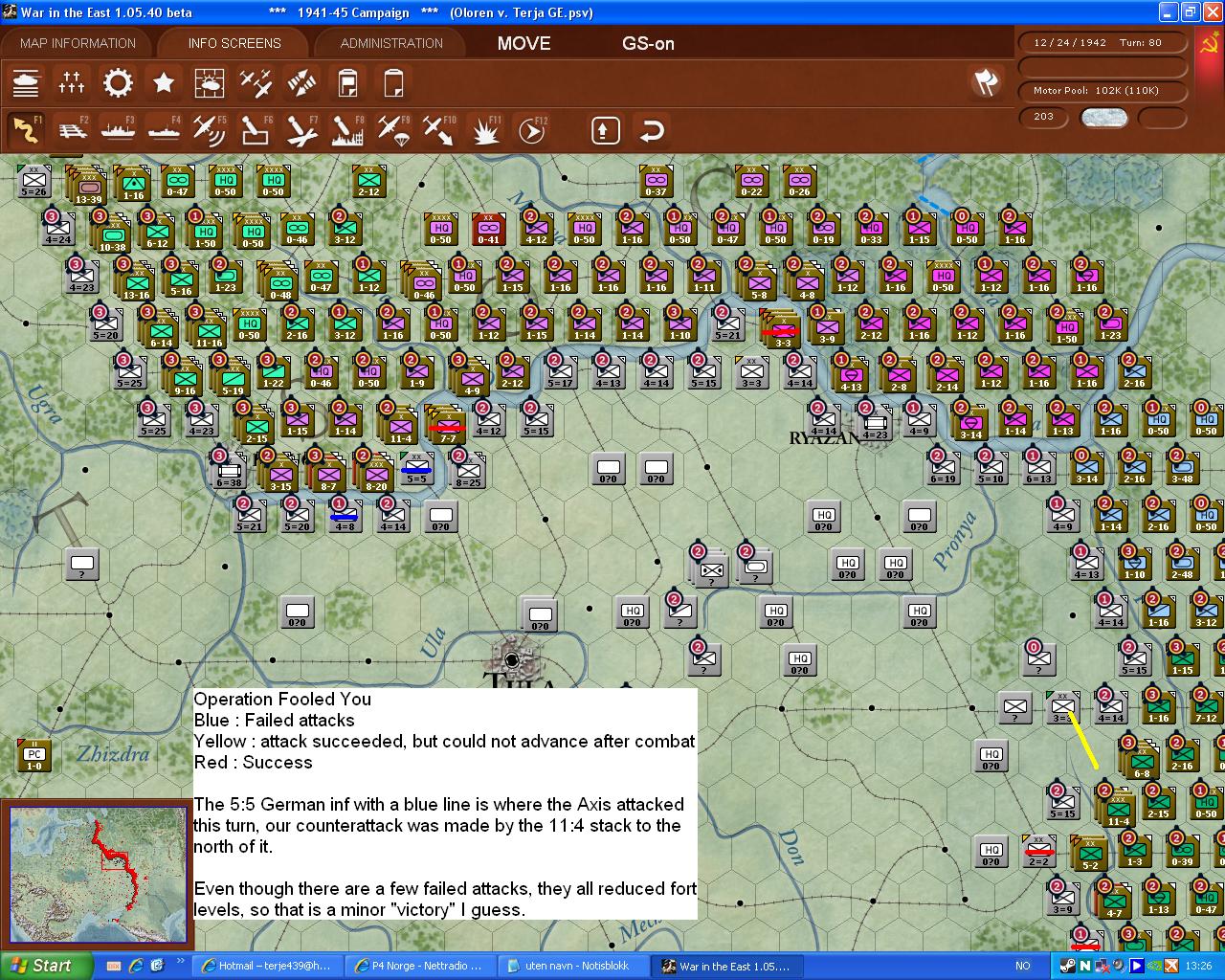Select the 0-41 red unit counter

(x=489, y=230)
